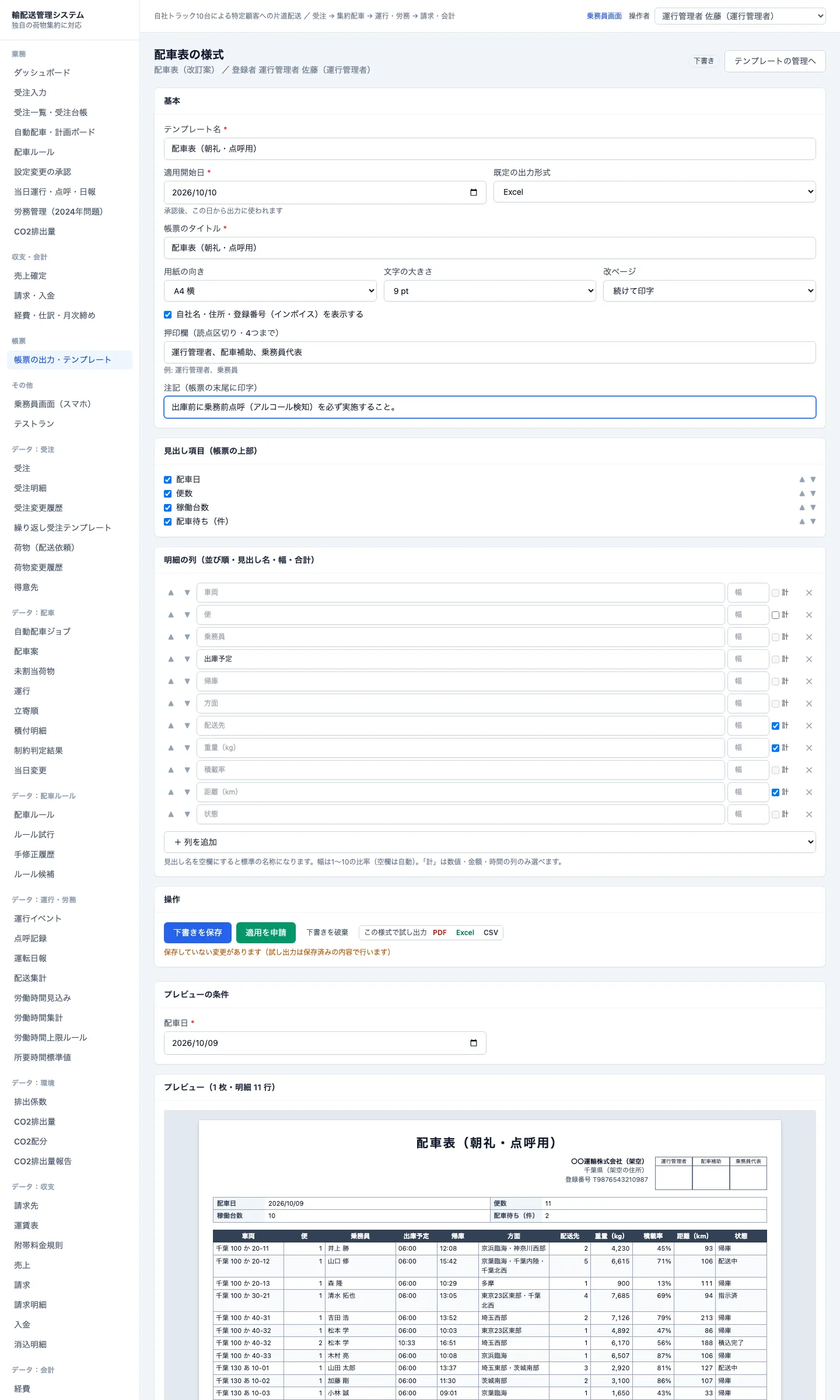
Task: Click the 適用を申請 button
Action: coord(266,933)
